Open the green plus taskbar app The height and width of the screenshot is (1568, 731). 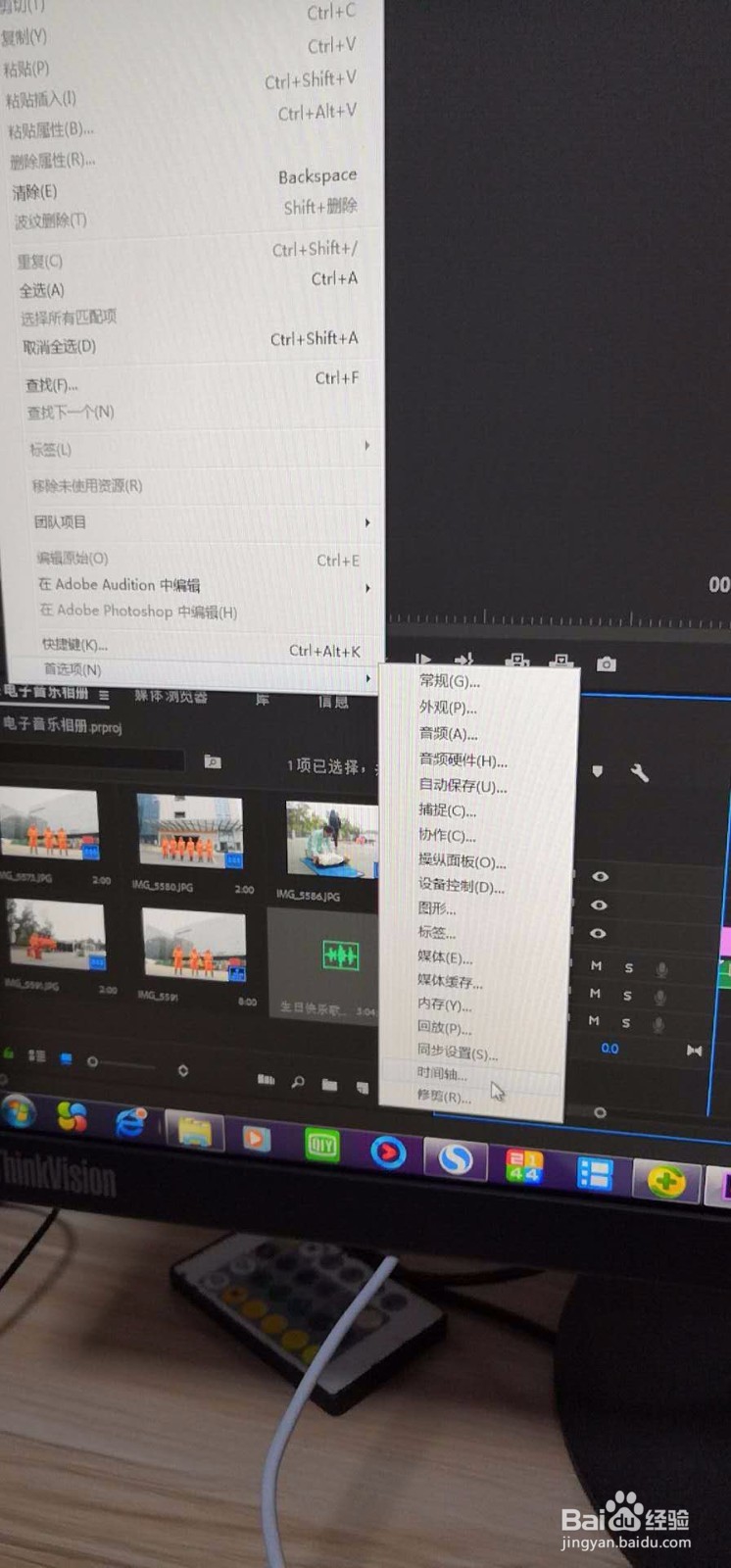click(665, 1181)
